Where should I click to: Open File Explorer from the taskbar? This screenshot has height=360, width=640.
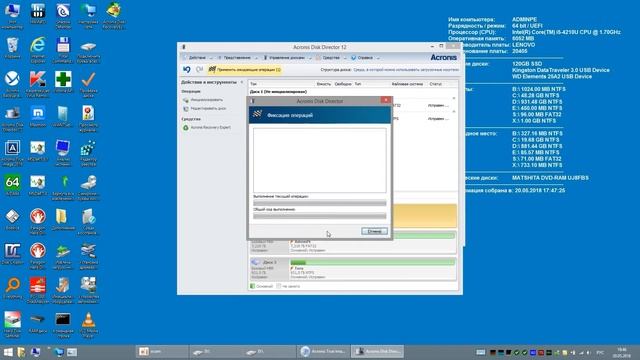click(21, 352)
